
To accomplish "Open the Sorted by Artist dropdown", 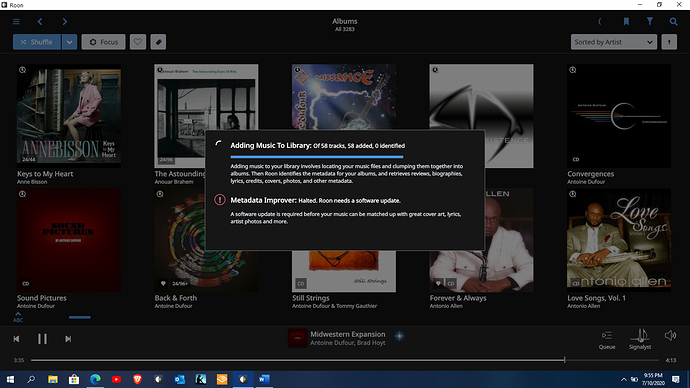I will coord(613,42).
